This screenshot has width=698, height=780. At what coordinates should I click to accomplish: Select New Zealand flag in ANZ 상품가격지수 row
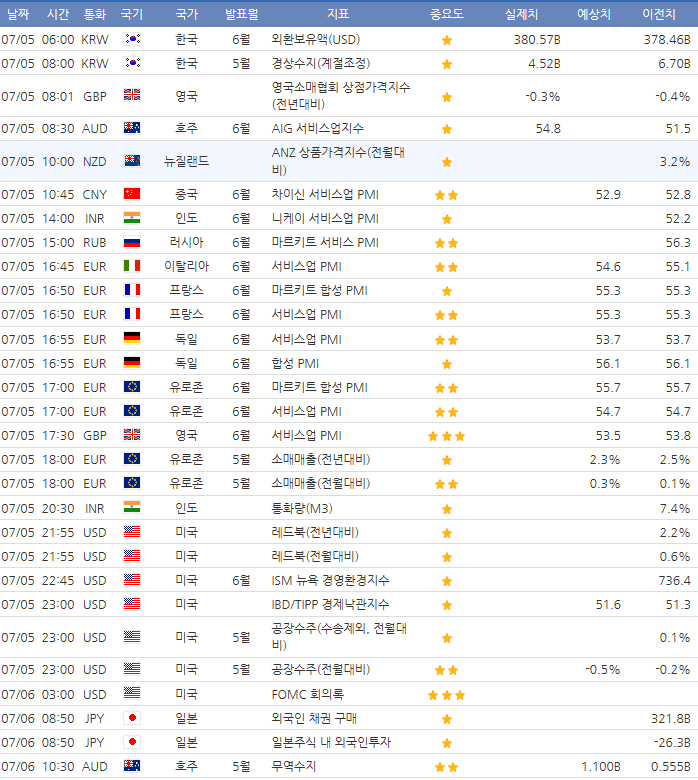pos(132,161)
